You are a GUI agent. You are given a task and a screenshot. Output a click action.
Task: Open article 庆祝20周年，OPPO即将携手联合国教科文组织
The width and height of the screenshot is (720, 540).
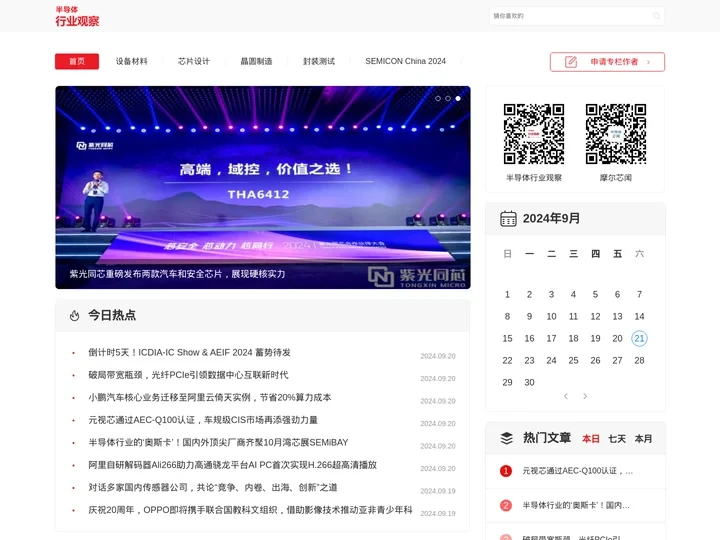pyautogui.click(x=250, y=510)
